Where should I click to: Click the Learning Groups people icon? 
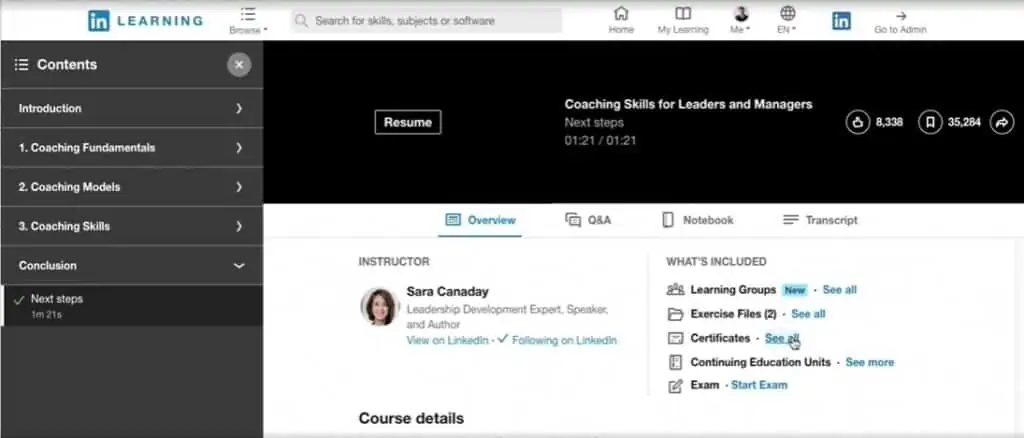click(x=675, y=290)
